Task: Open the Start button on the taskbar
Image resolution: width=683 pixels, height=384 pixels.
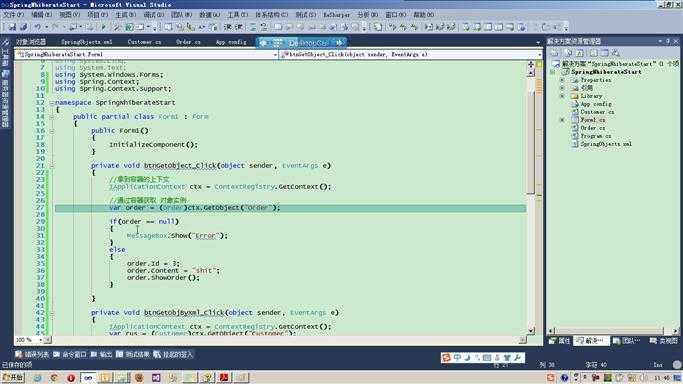Action: coord(13,377)
